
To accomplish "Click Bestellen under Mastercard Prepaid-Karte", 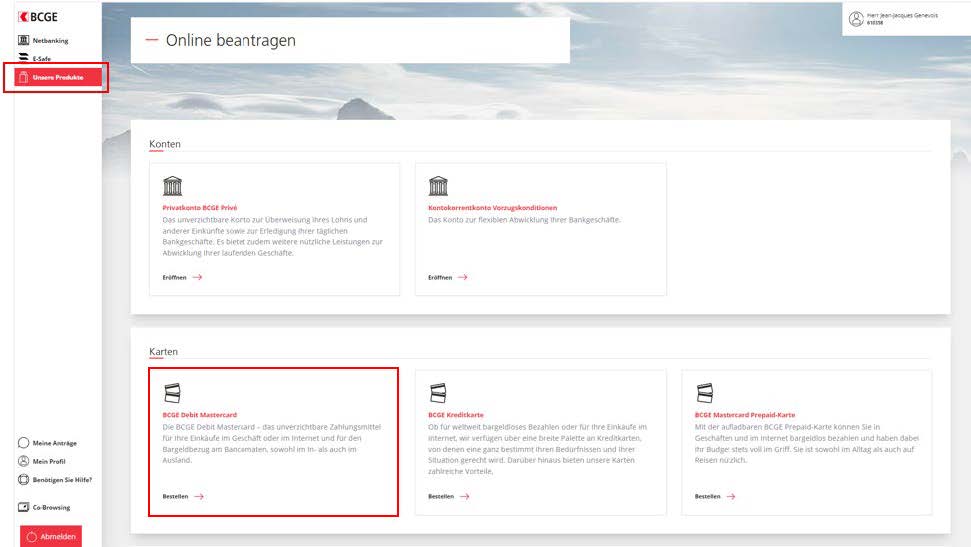I will click(707, 496).
